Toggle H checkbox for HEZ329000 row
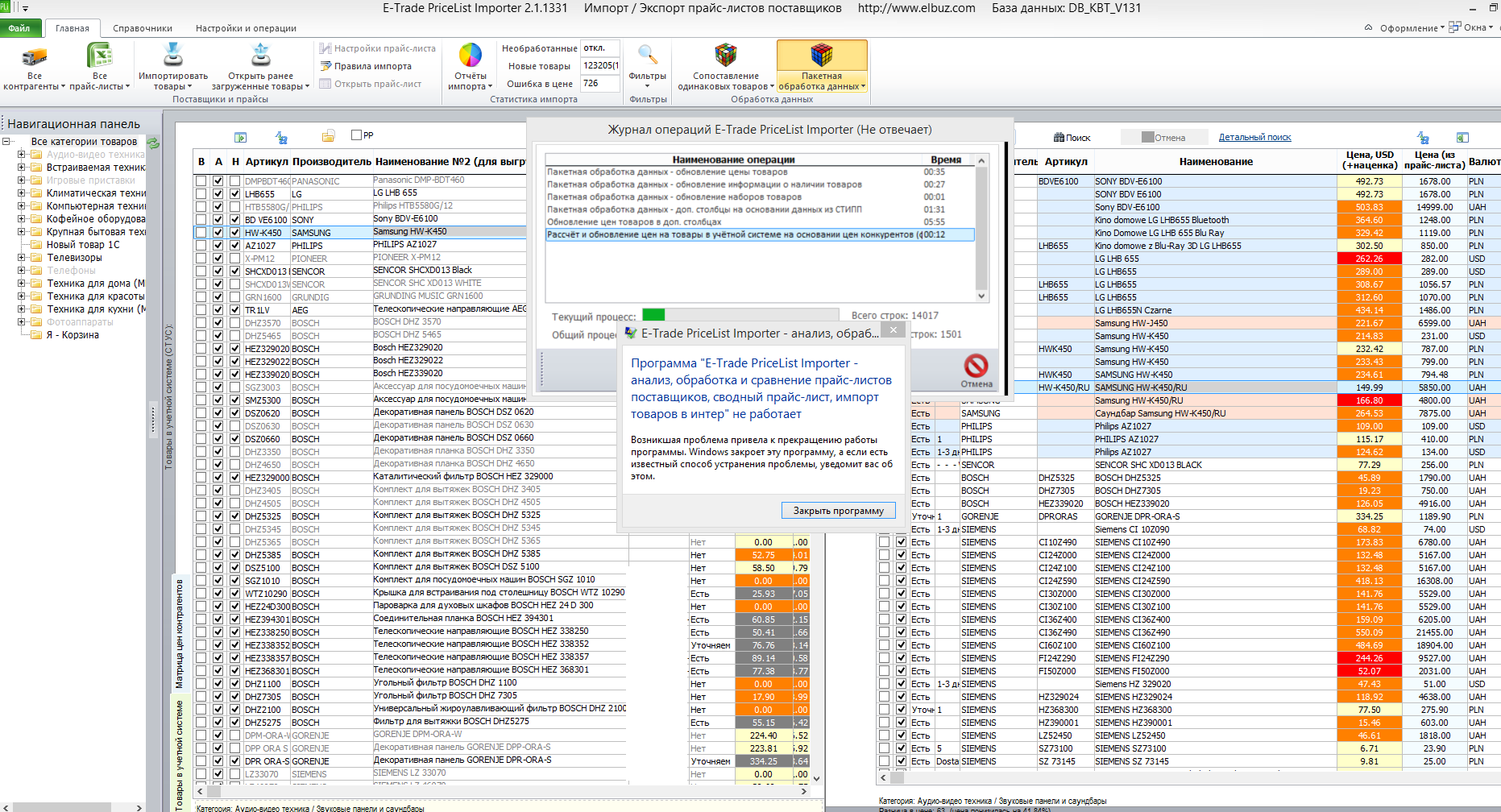This screenshot has height=812, width=1501. pos(235,478)
